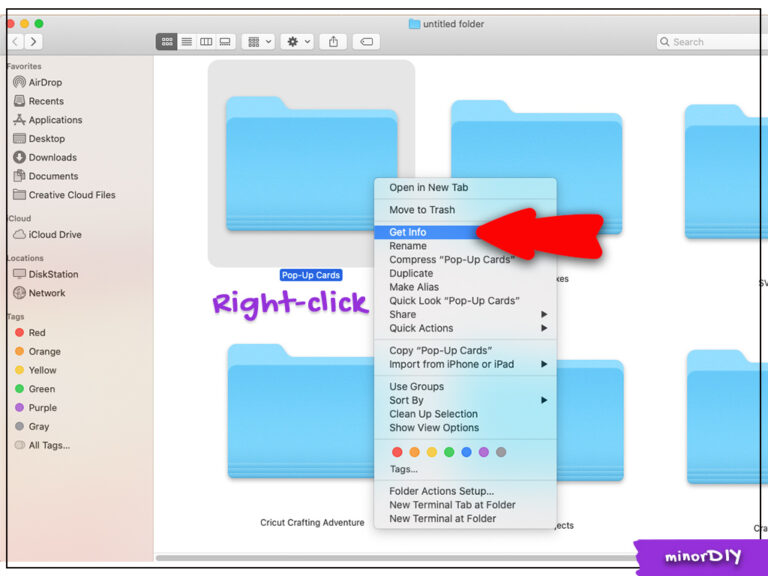
Task: Click the Pop-Up Cards folder name
Action: (x=311, y=275)
